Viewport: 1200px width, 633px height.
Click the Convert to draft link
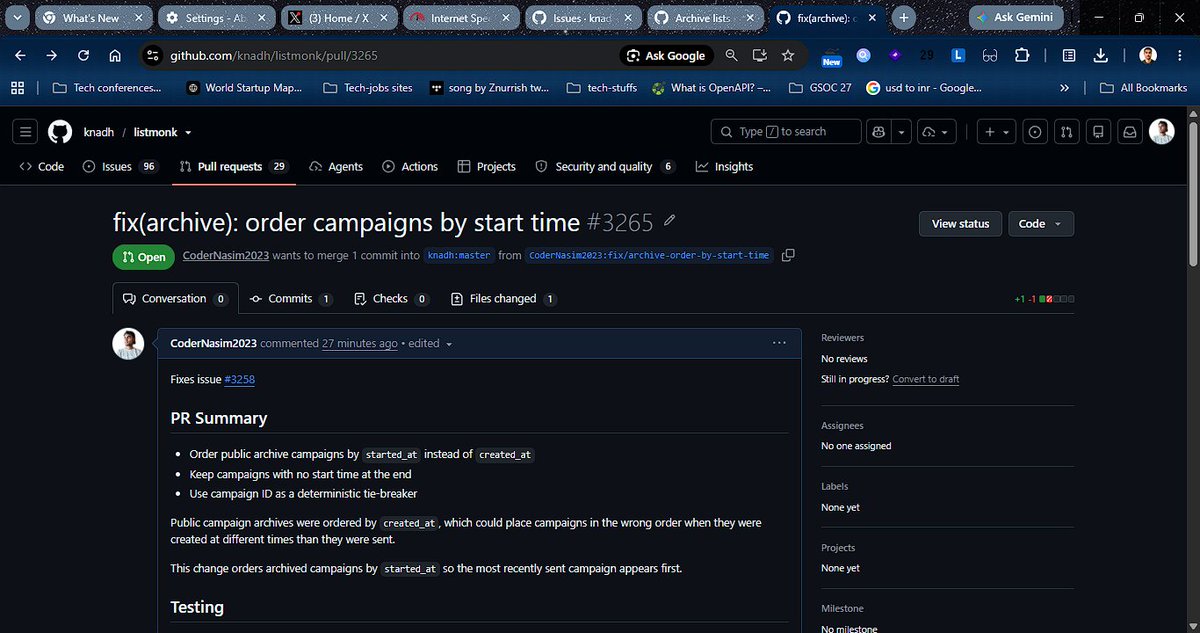(x=926, y=379)
